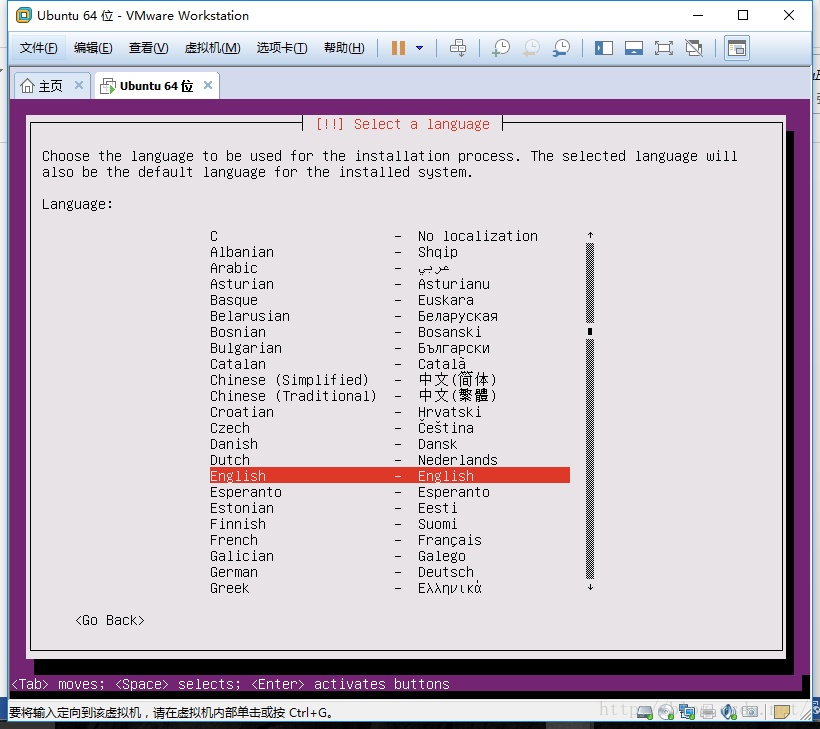Open the 帮助(H) menu
Screen dimensions: 820x729
coord(344,48)
